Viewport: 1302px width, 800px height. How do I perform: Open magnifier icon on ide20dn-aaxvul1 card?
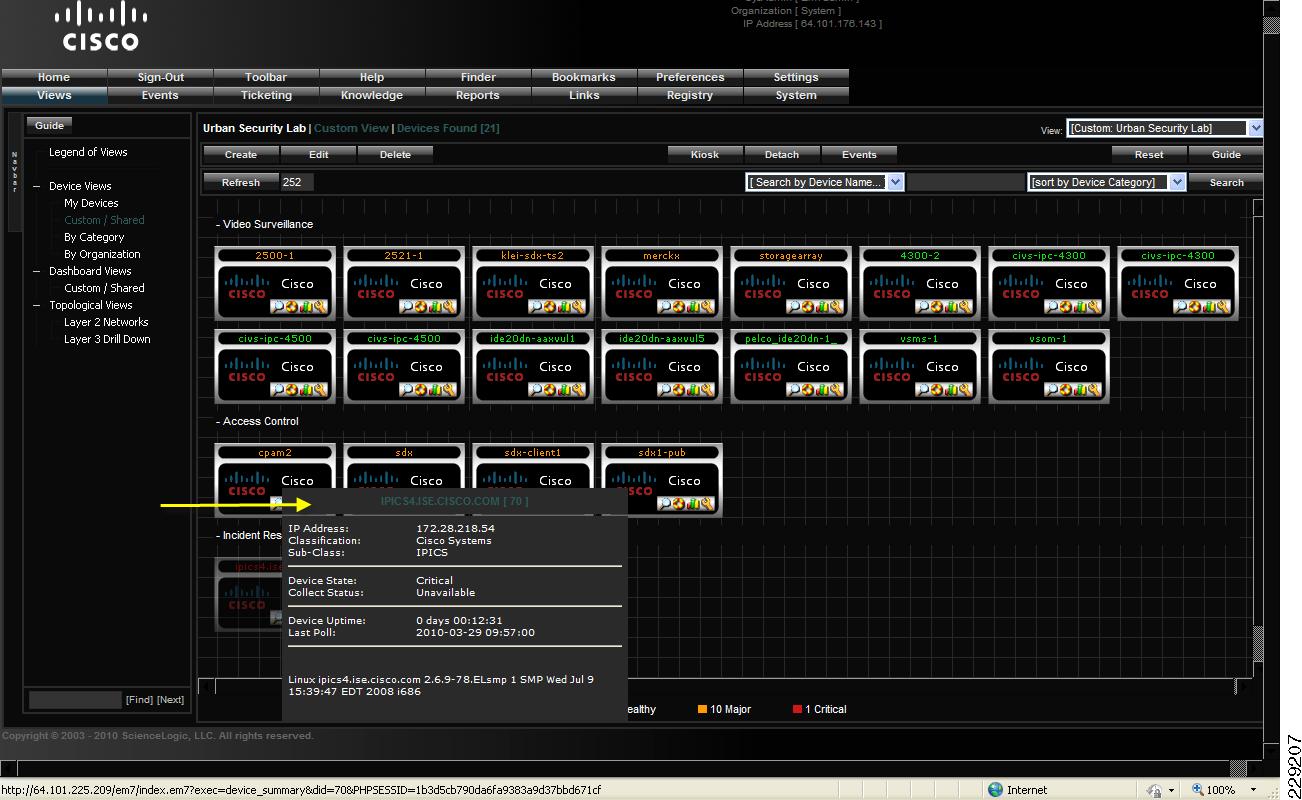(536, 389)
